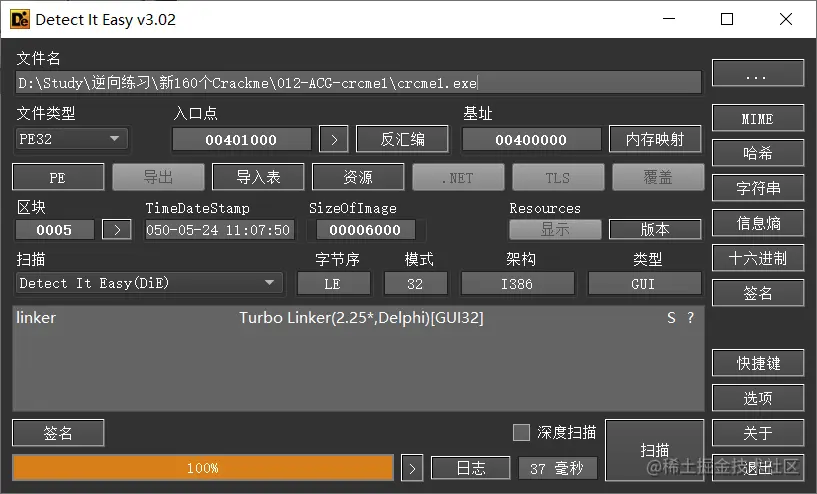Open the PE structure viewer button
The width and height of the screenshot is (817, 494).
tap(58, 177)
